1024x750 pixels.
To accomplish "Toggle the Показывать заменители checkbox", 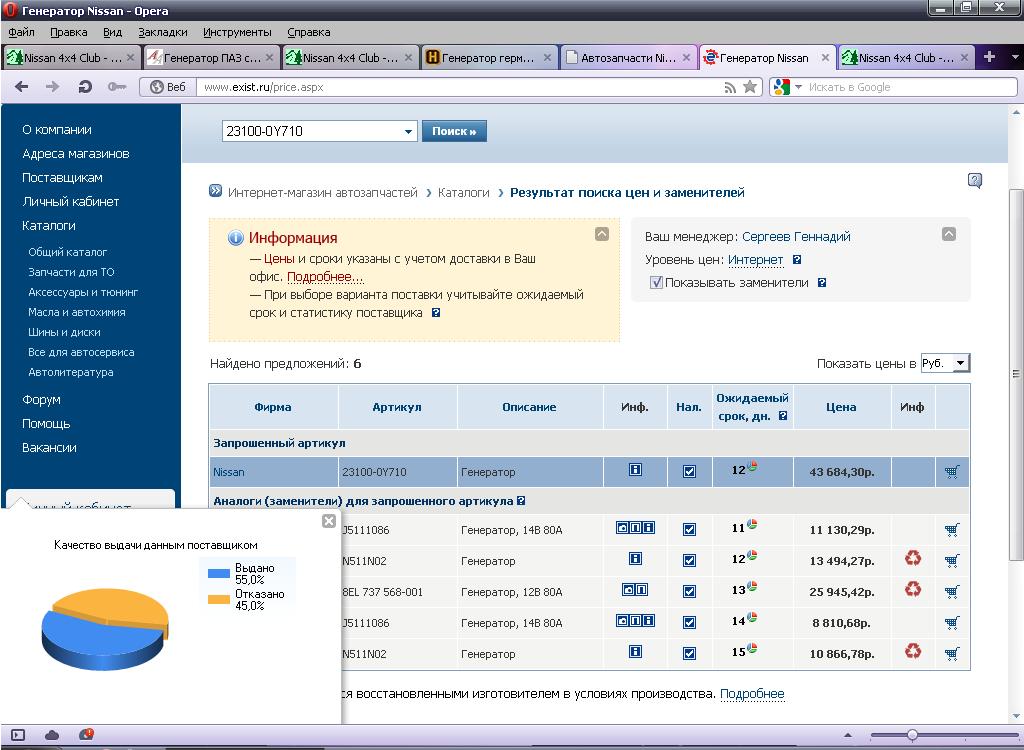I will (x=656, y=283).
